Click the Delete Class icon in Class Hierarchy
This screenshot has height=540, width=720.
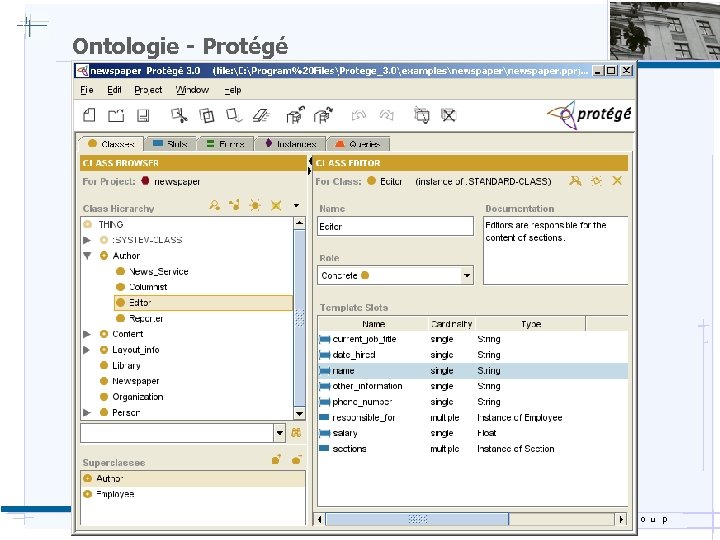point(276,205)
